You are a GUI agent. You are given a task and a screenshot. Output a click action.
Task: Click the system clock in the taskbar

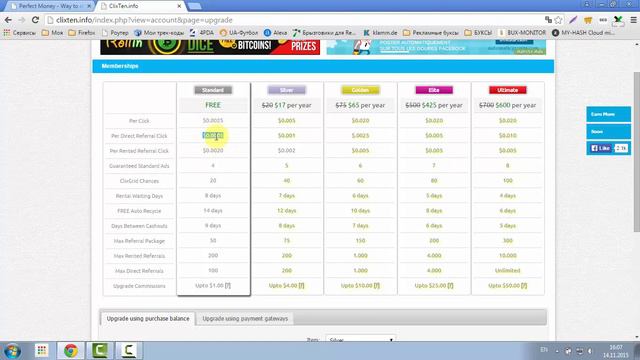click(x=616, y=351)
